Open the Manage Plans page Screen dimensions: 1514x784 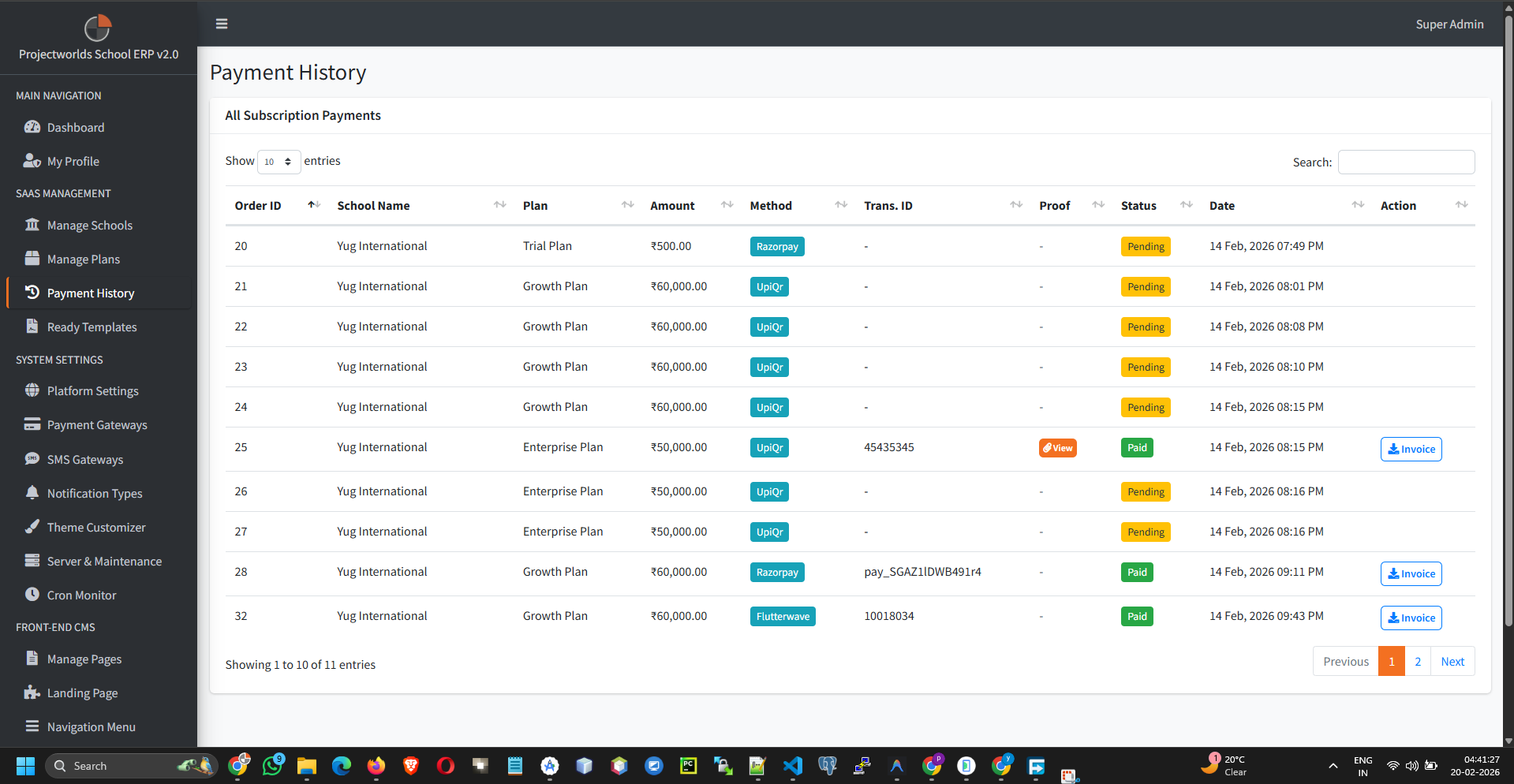[x=83, y=259]
